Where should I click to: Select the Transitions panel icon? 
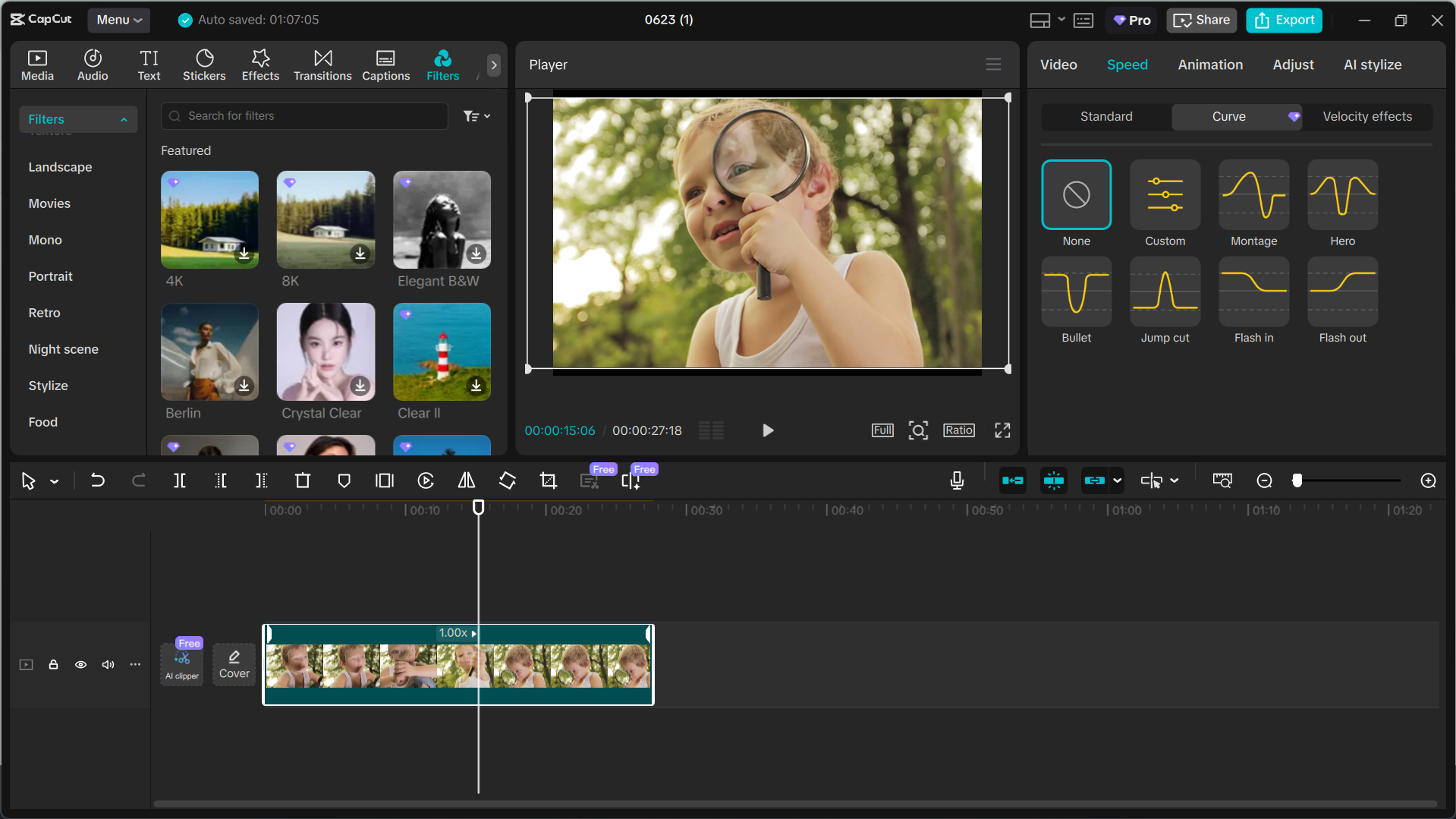pos(322,65)
